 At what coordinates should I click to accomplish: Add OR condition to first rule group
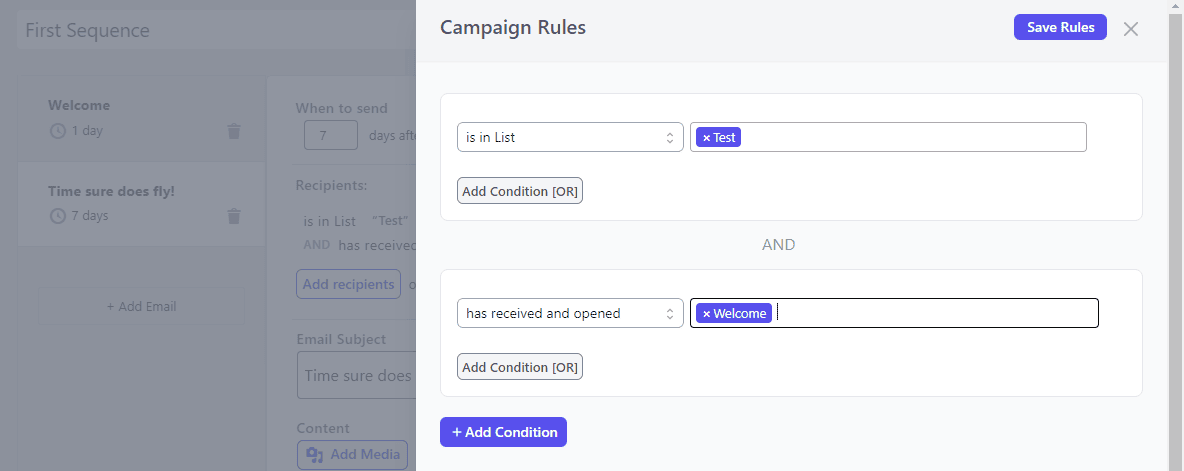click(520, 191)
